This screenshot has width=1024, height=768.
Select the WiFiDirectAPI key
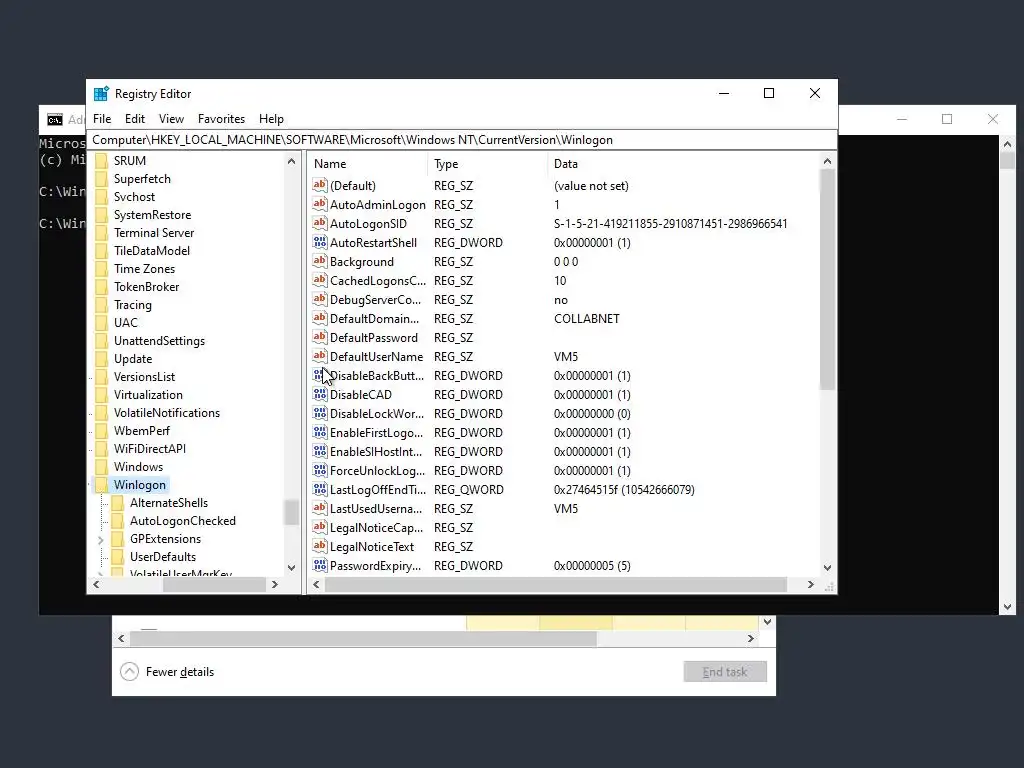point(150,449)
